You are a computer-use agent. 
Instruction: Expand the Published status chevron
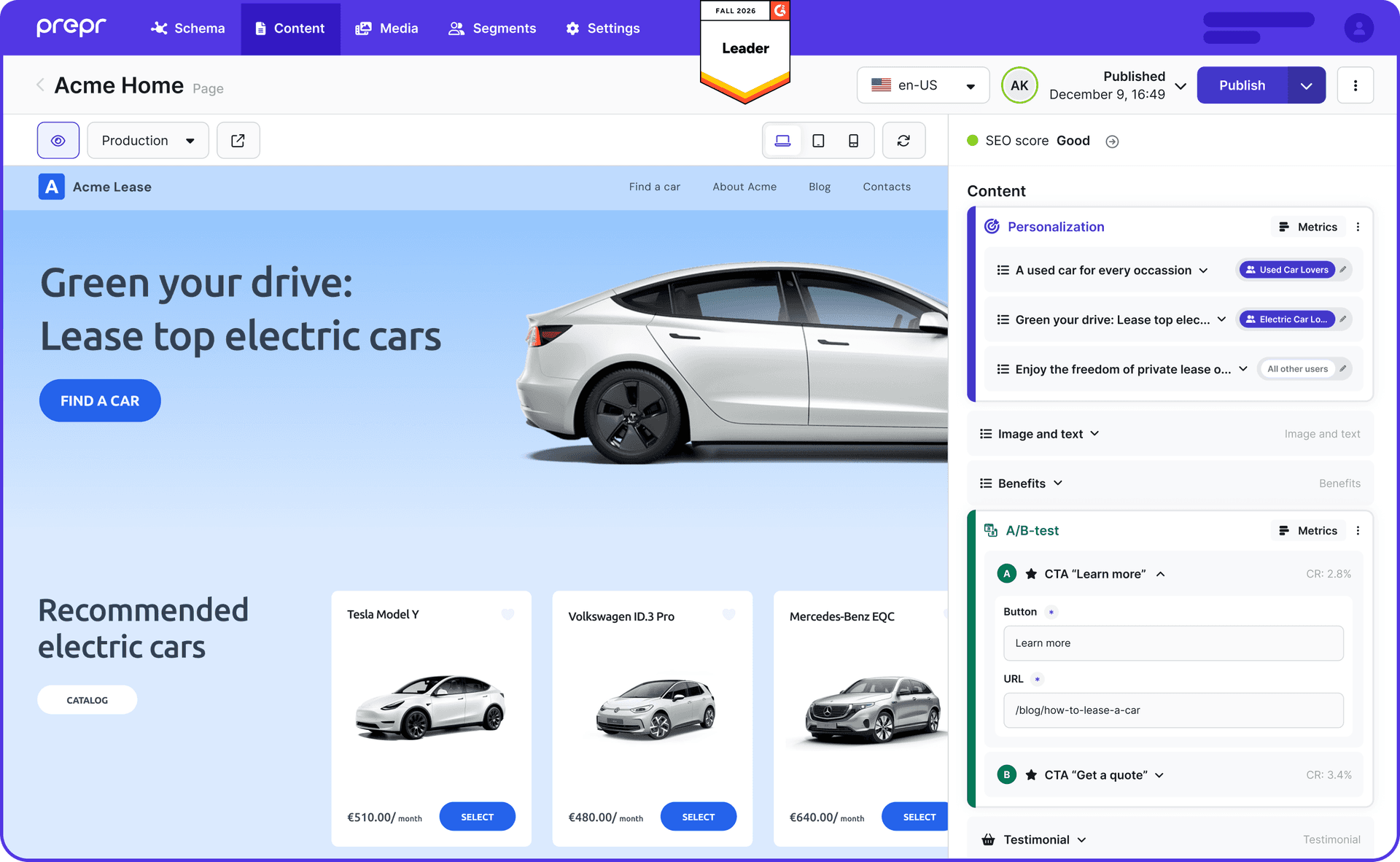point(1181,86)
